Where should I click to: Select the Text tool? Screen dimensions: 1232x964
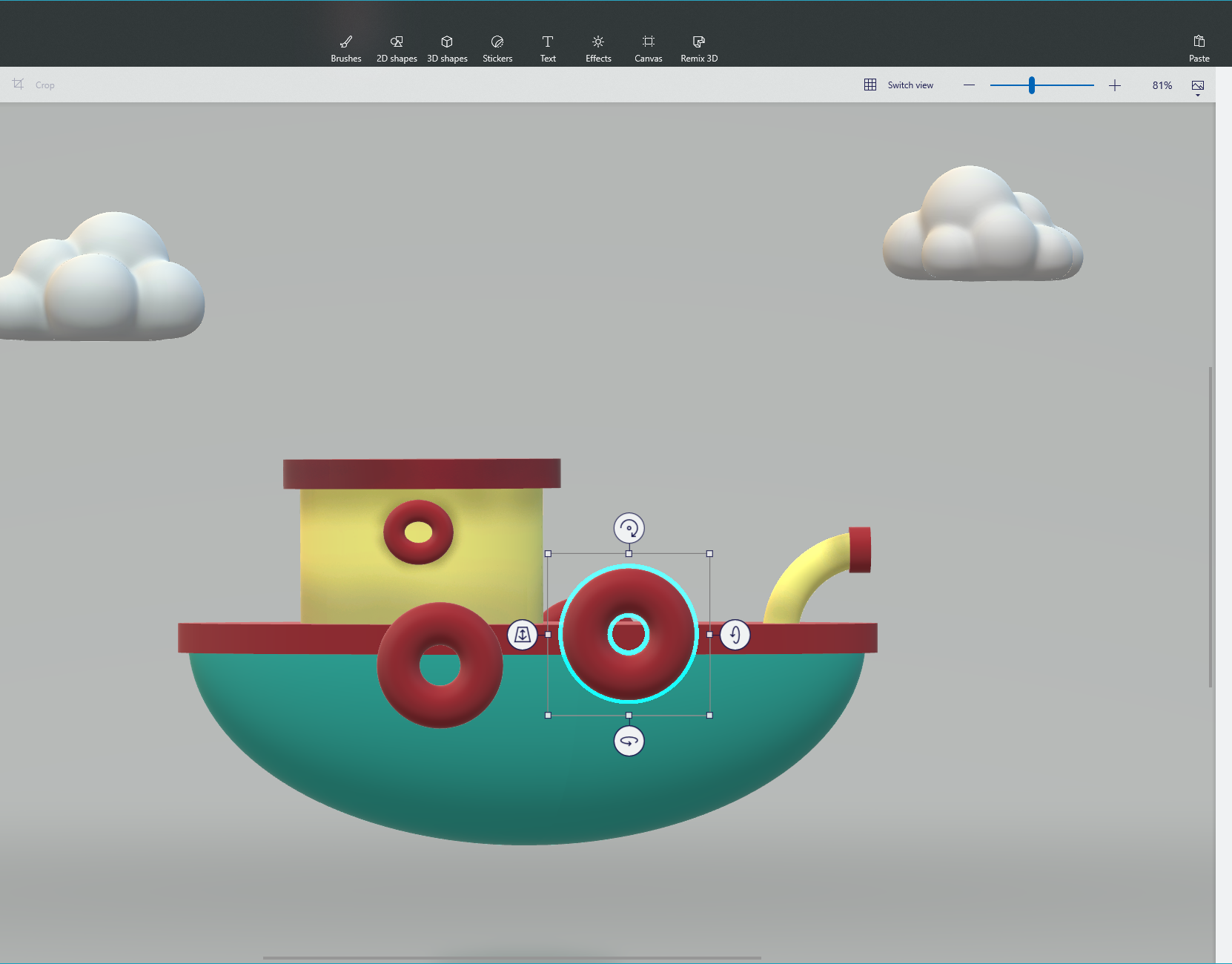click(x=548, y=48)
